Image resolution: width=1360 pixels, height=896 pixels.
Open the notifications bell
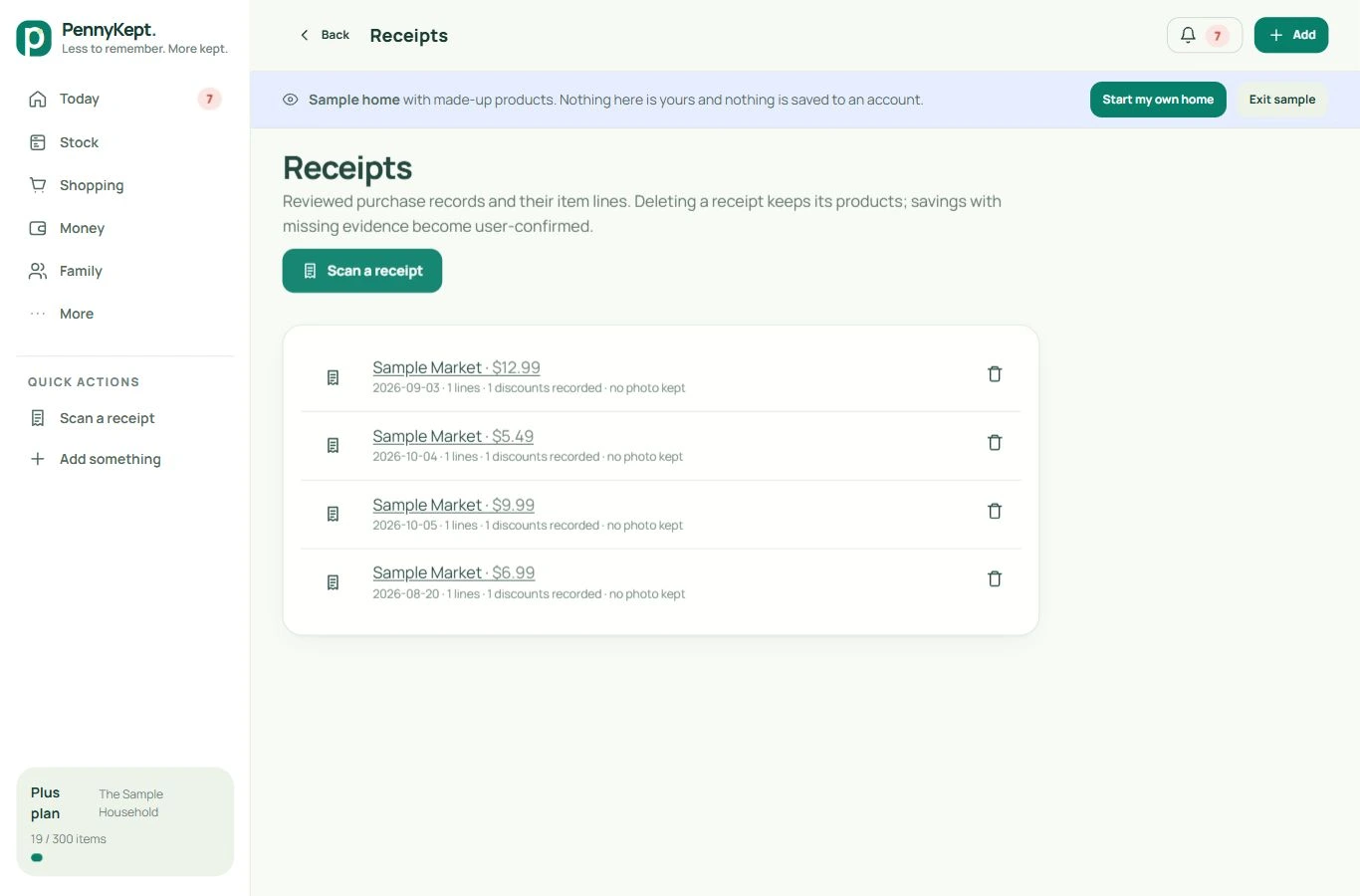click(x=1204, y=35)
